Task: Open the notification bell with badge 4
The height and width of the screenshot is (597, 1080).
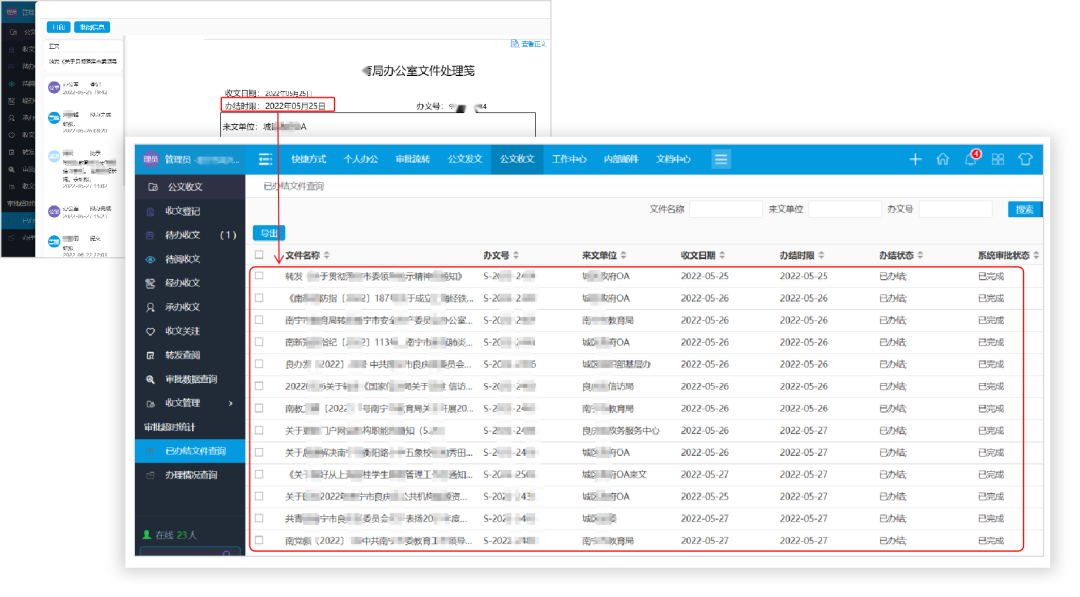Action: click(968, 158)
